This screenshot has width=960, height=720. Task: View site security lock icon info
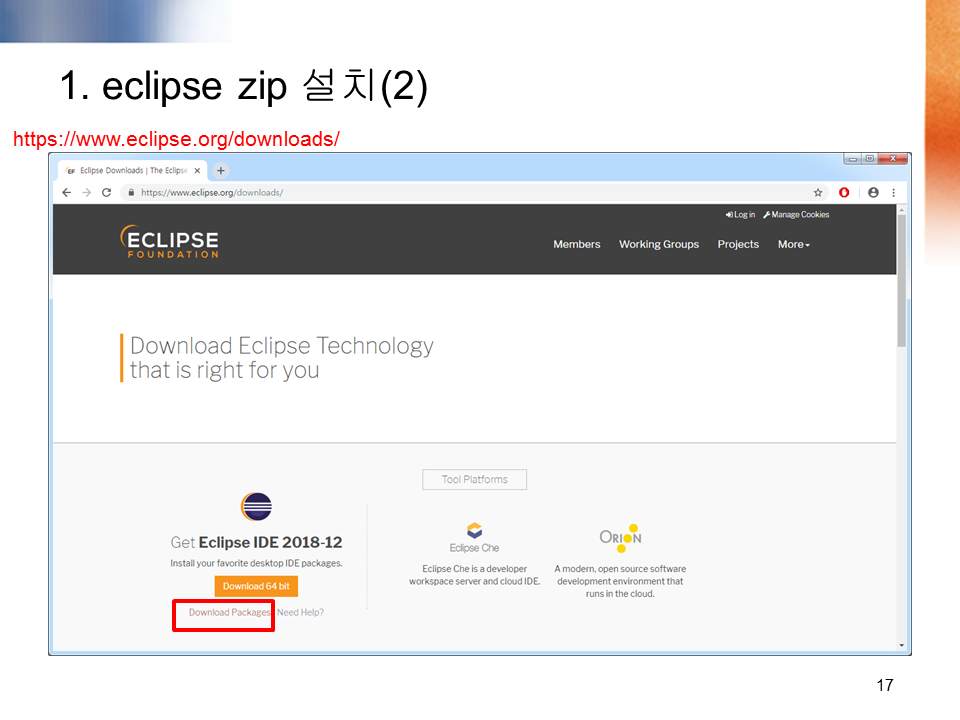click(x=131, y=192)
